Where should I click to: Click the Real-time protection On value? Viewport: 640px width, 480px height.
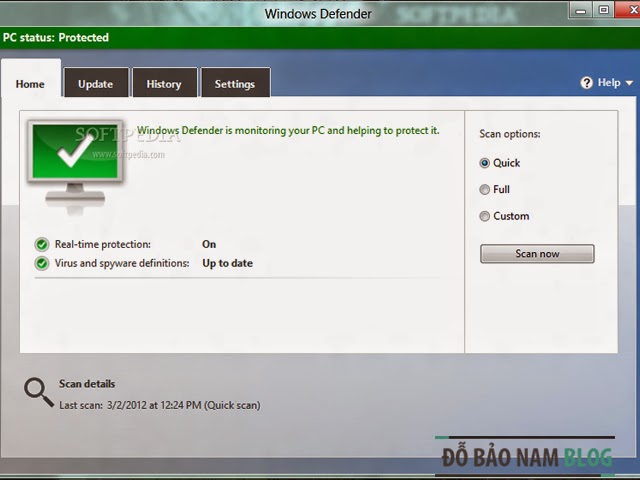click(x=209, y=244)
